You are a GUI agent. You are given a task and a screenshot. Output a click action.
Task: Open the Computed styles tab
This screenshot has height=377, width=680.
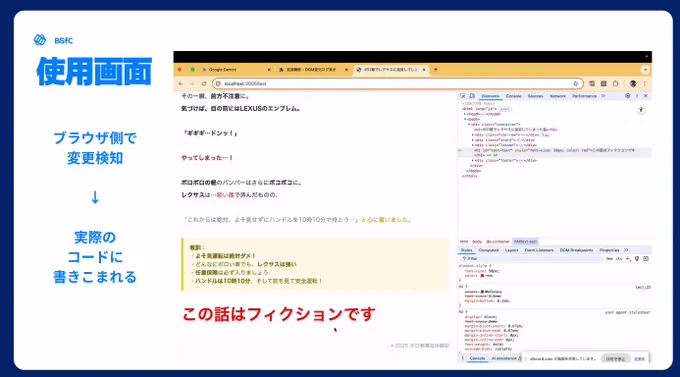coord(489,250)
